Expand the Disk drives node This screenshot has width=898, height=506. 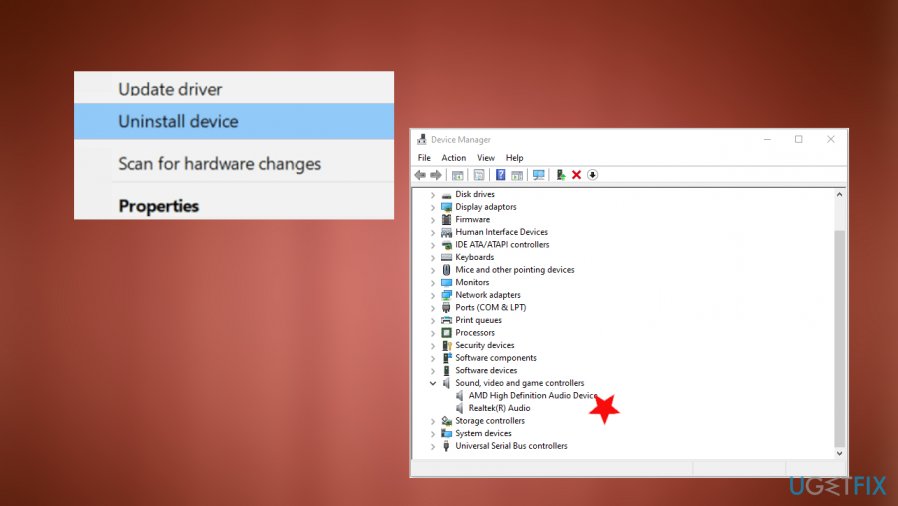[433, 195]
